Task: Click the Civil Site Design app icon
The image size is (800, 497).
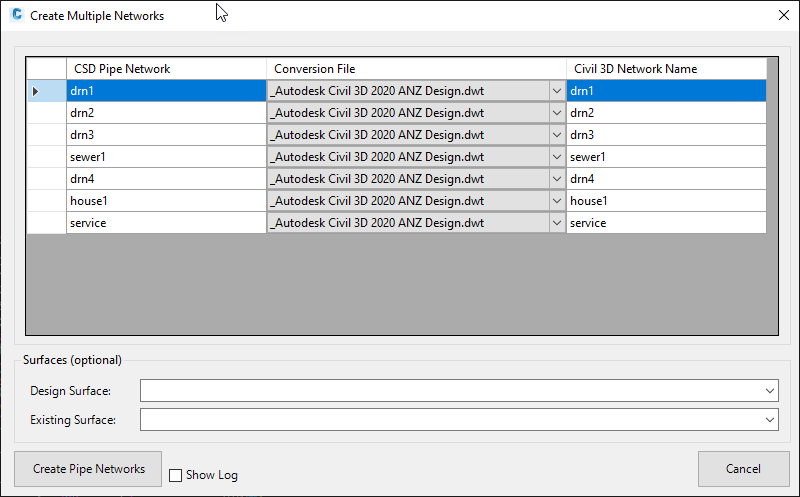Action: click(17, 15)
